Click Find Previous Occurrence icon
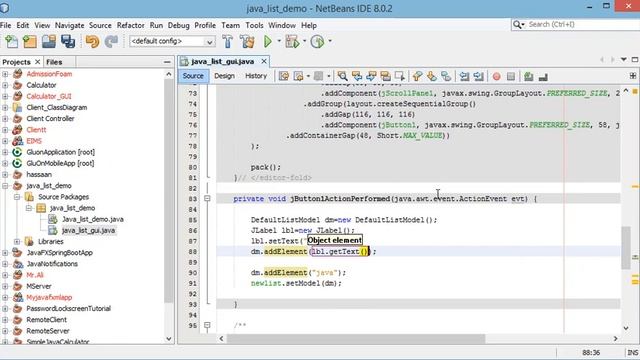 coord(357,76)
